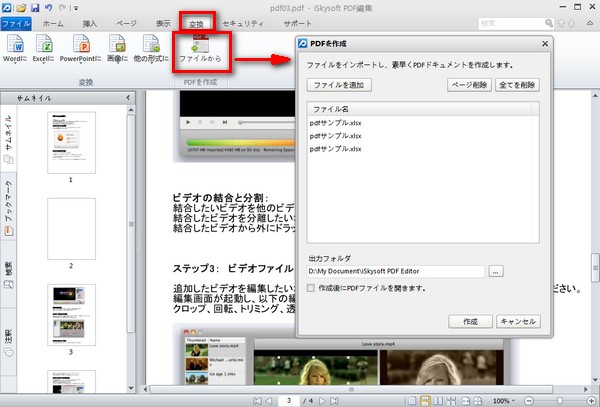The height and width of the screenshot is (407, 600).
Task: Click the output folder path field
Action: pos(396,271)
